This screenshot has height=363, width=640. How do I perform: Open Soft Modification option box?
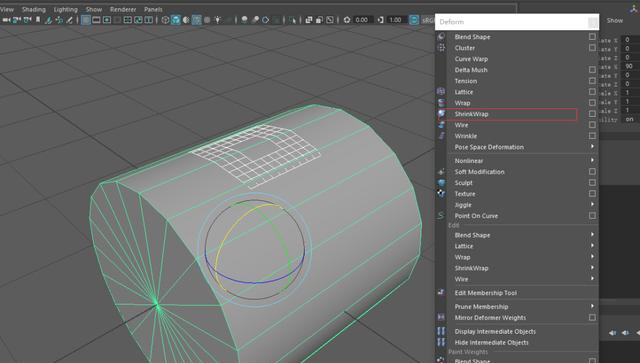(x=592, y=172)
